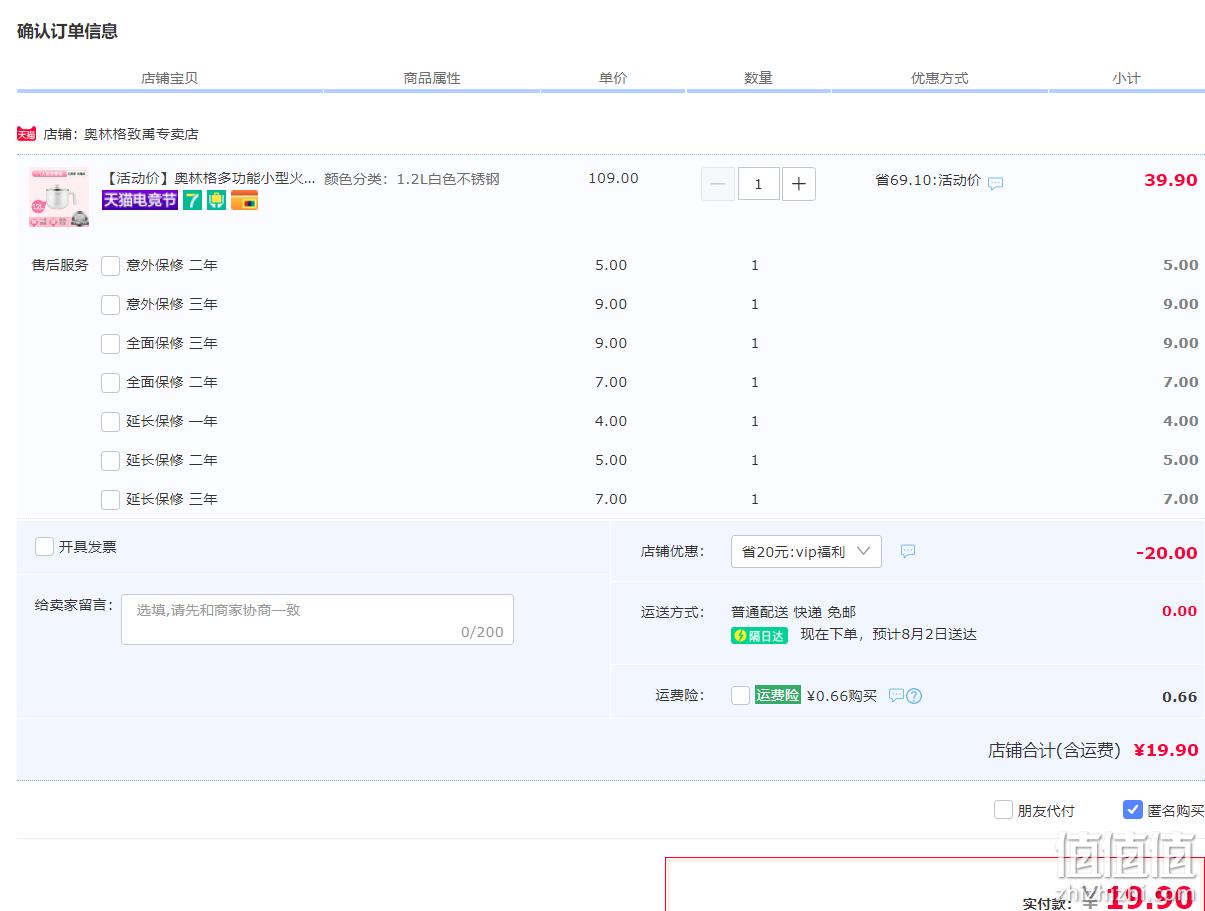Open the comment icon beside 活动价 discount

coord(996,183)
